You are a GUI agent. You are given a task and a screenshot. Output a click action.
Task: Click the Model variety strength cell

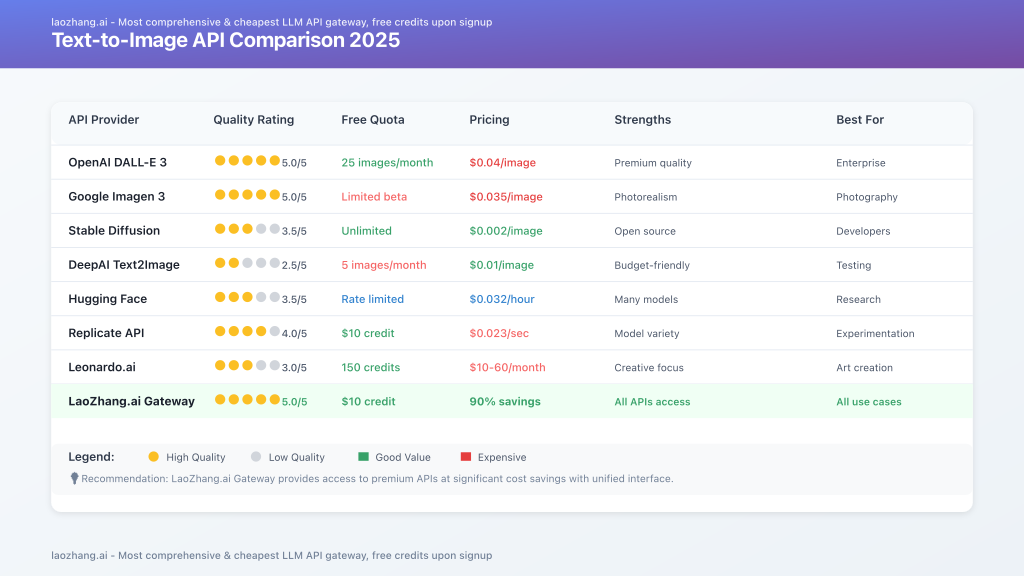pyautogui.click(x=647, y=333)
